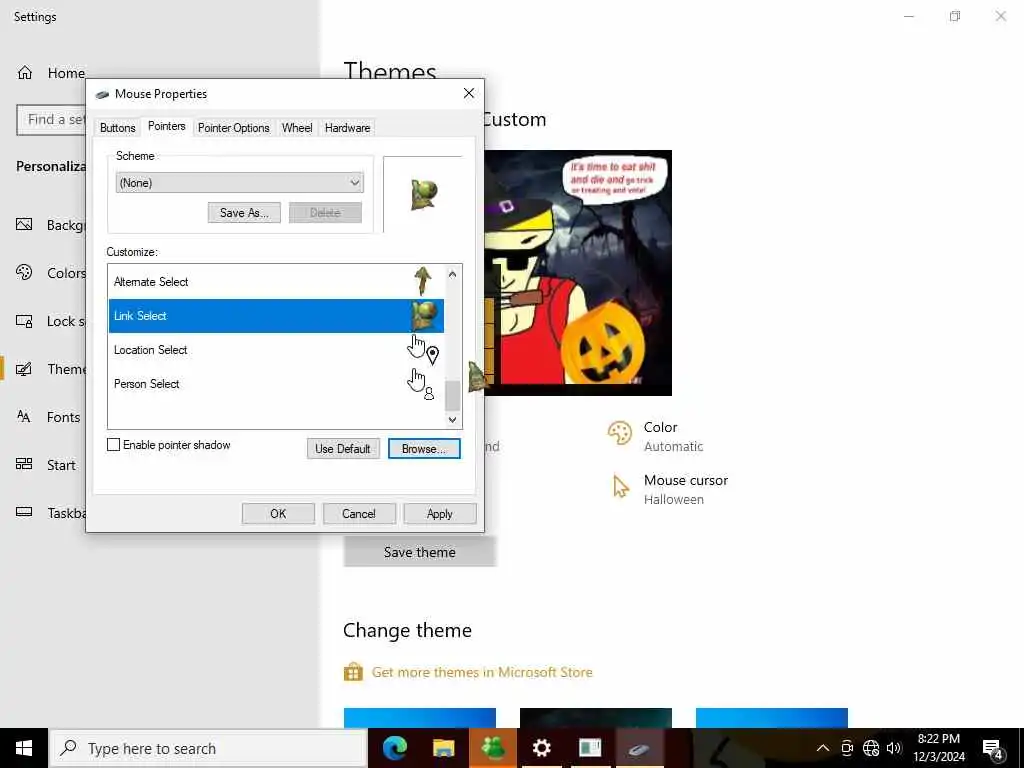The image size is (1024, 768).
Task: Select Location Select pointer row
Action: (x=276, y=350)
